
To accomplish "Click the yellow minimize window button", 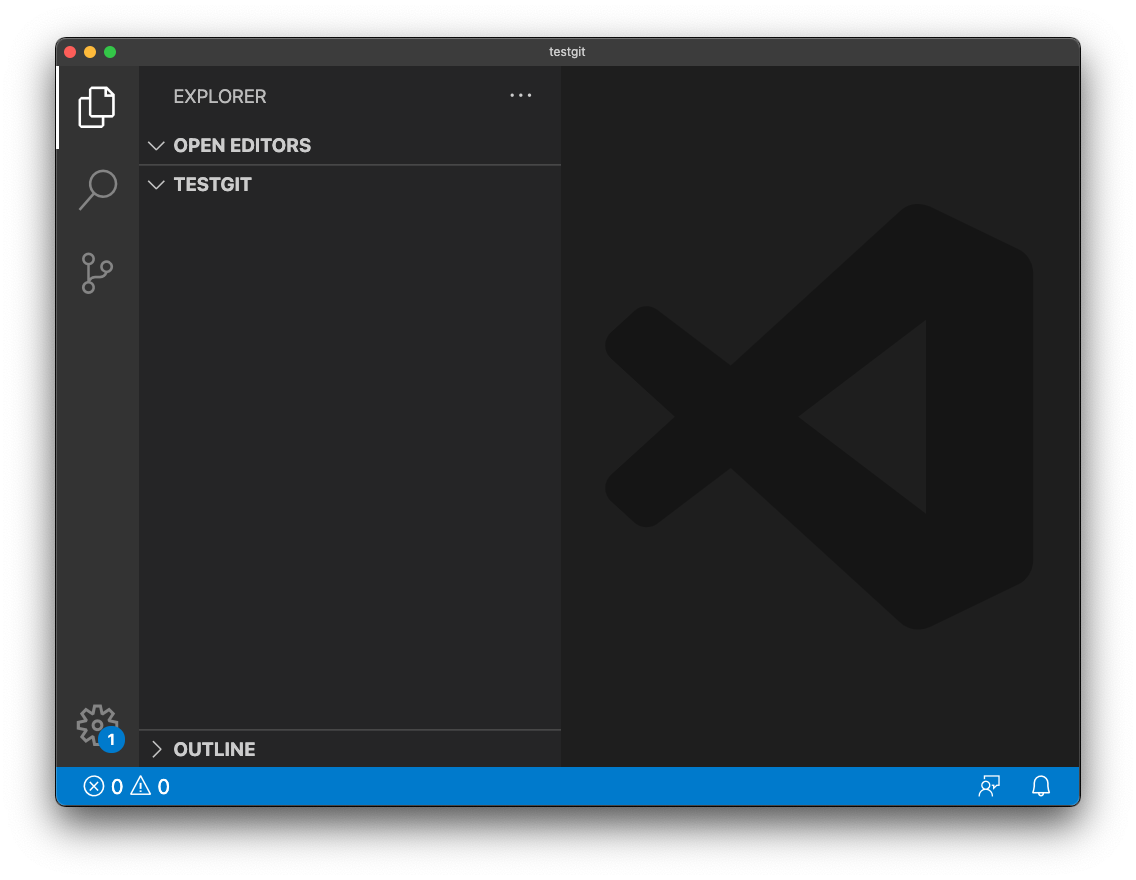I will (x=90, y=52).
